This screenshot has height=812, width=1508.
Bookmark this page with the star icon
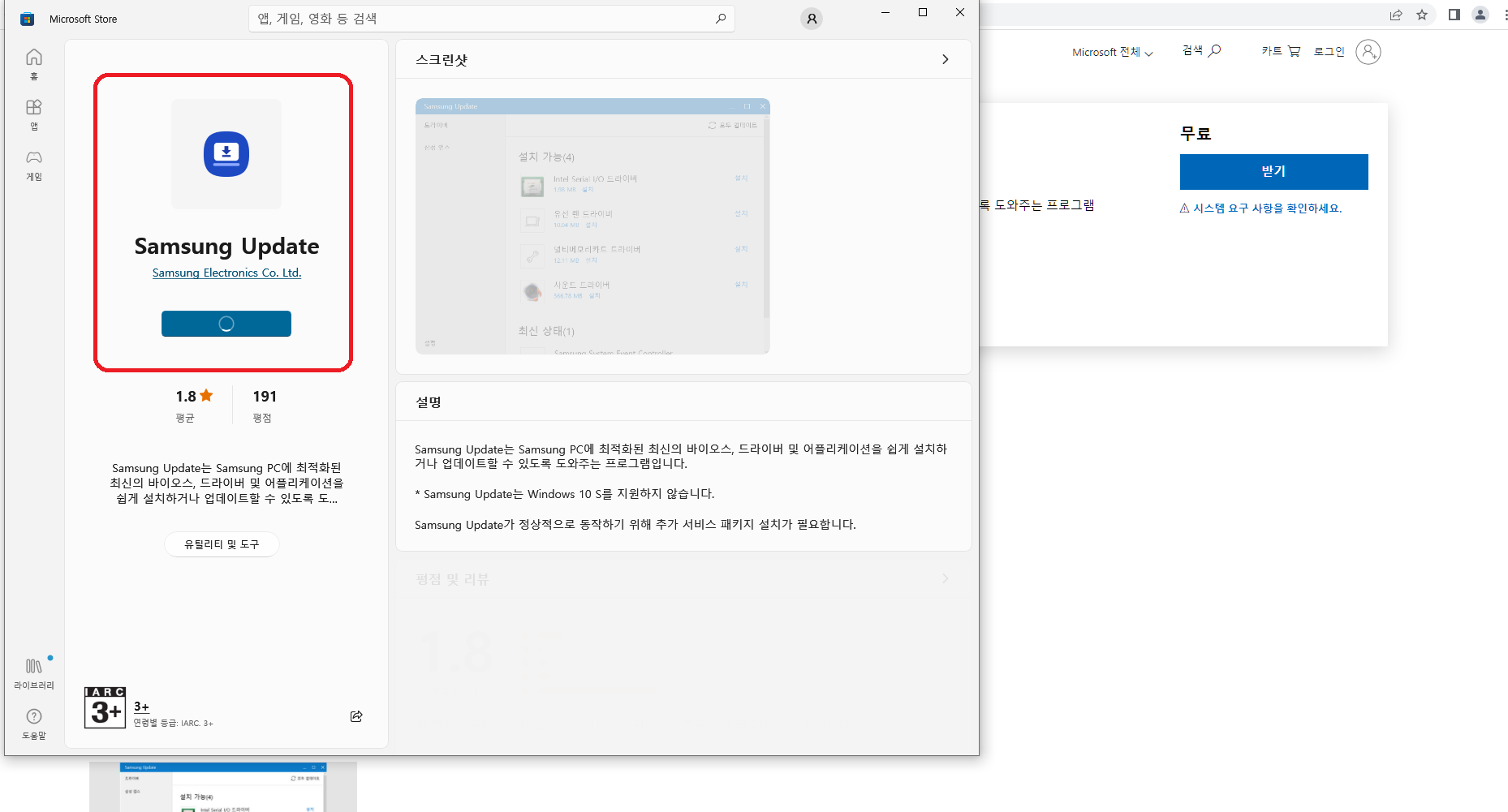(x=1422, y=15)
